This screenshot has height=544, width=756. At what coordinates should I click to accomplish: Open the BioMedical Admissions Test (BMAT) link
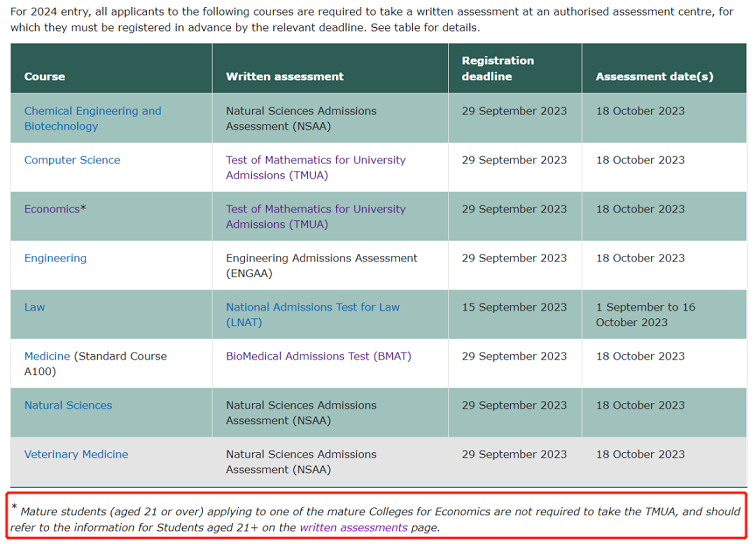pyautogui.click(x=319, y=356)
